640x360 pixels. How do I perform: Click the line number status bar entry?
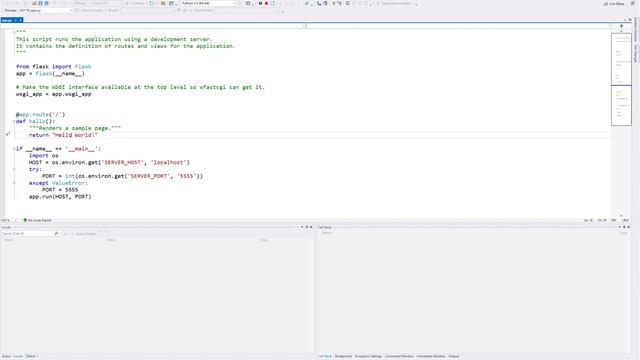pyautogui.click(x=588, y=220)
